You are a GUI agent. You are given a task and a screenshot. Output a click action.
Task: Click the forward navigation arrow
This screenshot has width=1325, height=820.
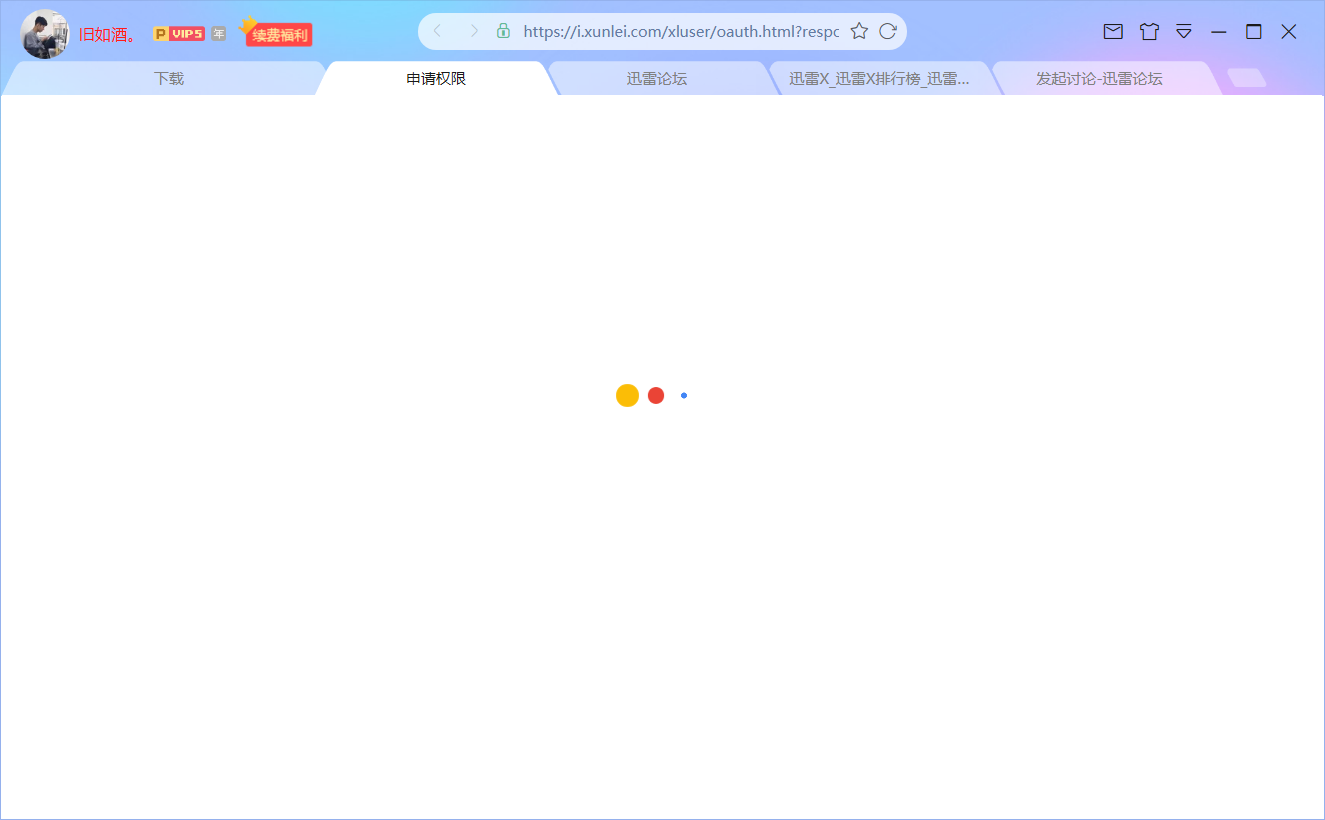tap(473, 30)
